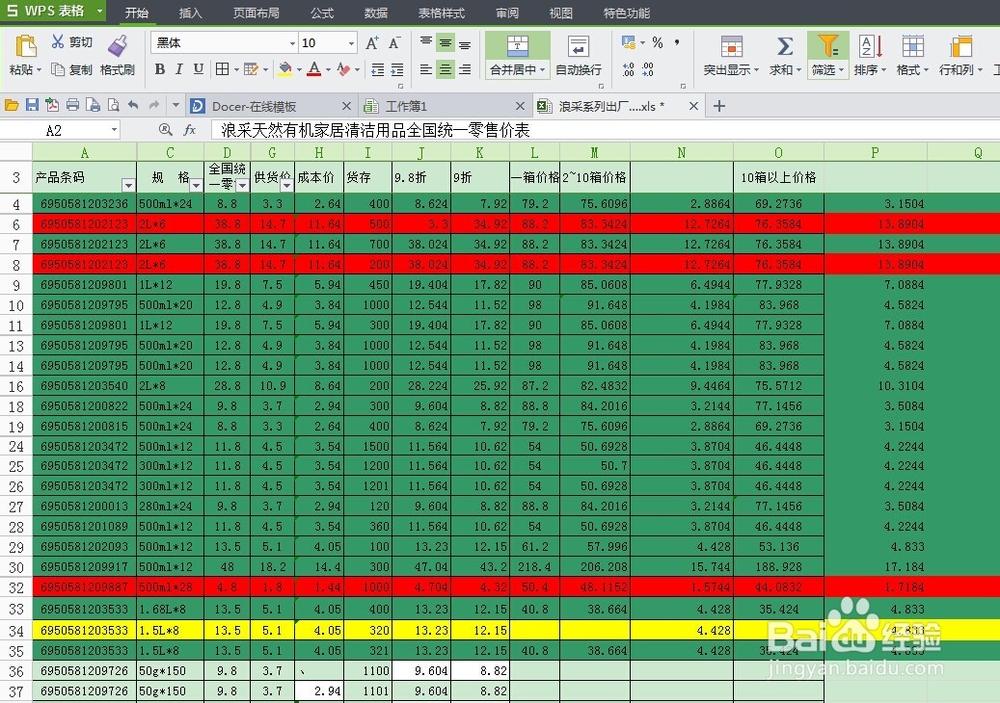The height and width of the screenshot is (703, 1000).
Task: Align cell text to the left
Action: coord(426,69)
